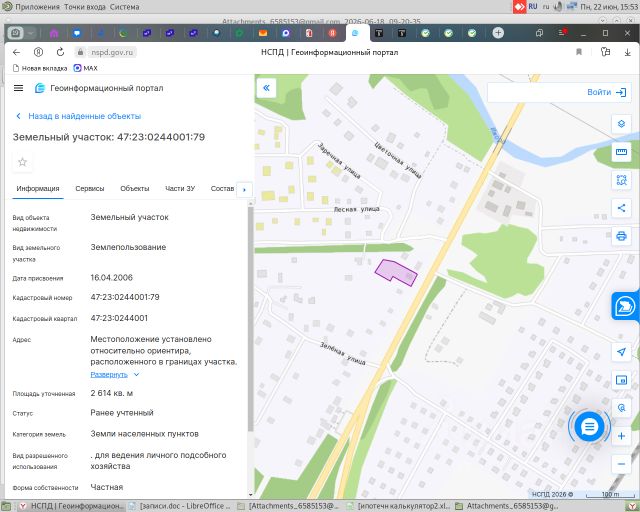Zoom out the map with minus button
The image size is (640, 512).
[x=621, y=464]
